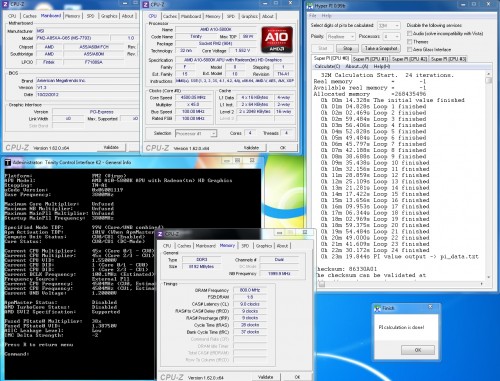Open the digits of pi dropdown showing 32M
Viewport: 500px width, 381px height.
tap(388, 25)
